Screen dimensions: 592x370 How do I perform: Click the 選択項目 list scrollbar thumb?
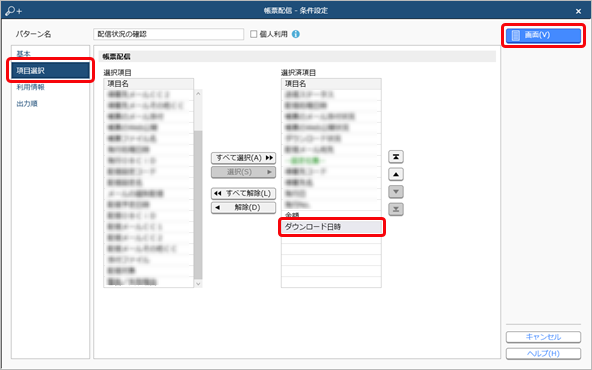pyautogui.click(x=198, y=205)
